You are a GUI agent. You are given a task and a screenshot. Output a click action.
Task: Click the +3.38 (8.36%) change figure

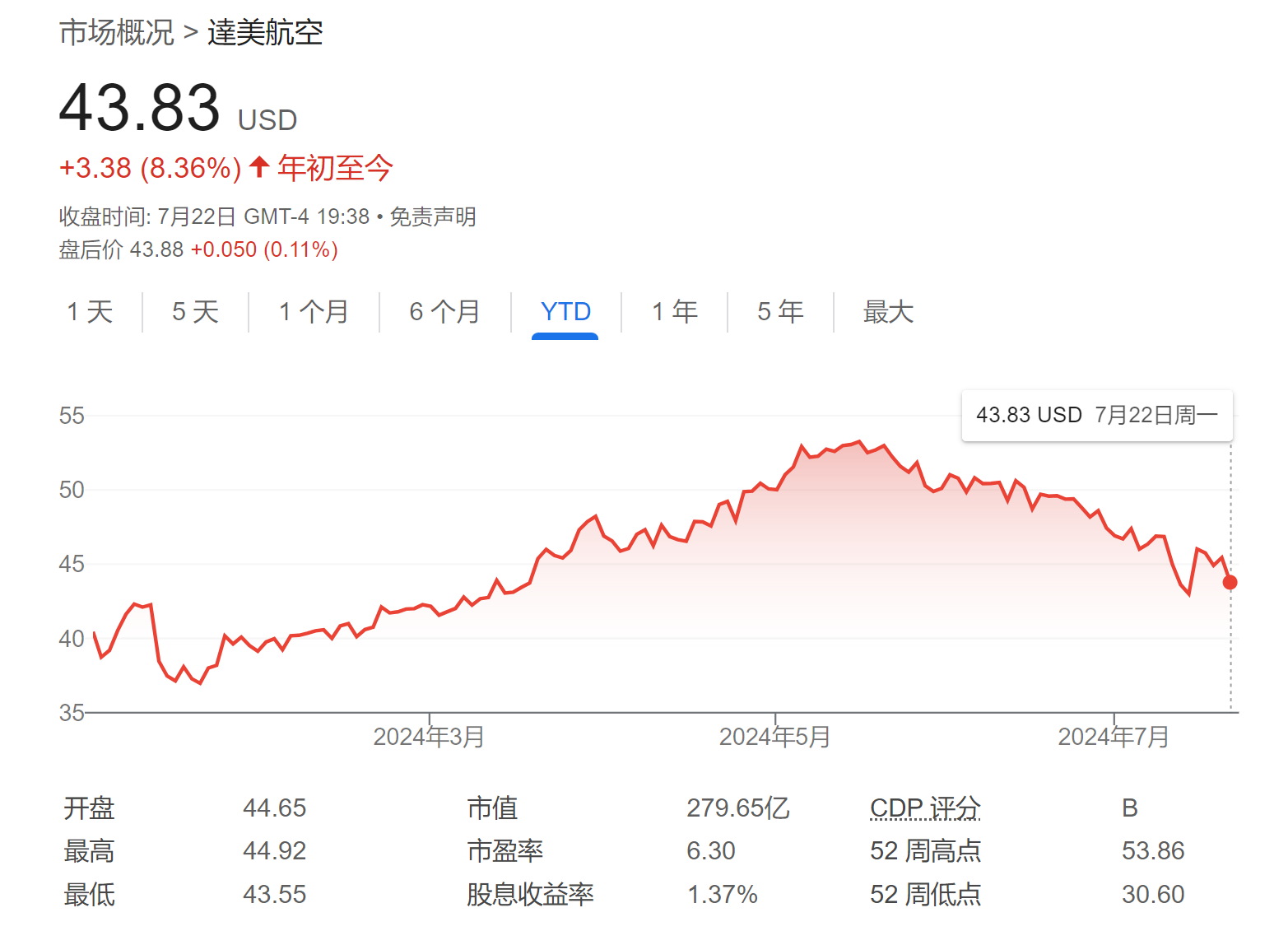point(151,168)
